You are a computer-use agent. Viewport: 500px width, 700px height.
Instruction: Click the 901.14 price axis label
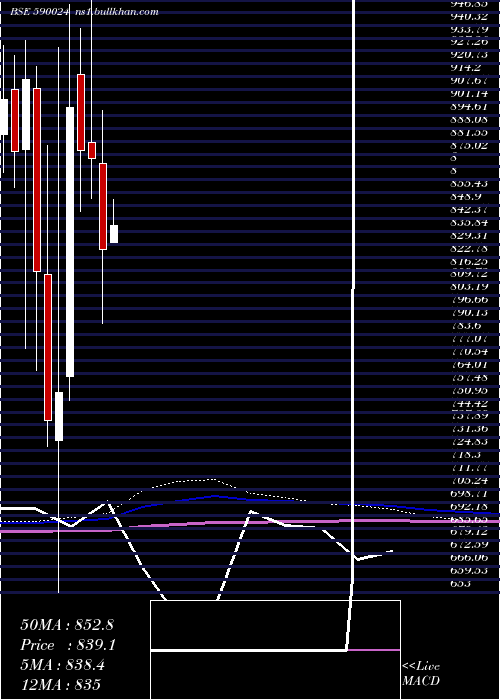(469, 94)
